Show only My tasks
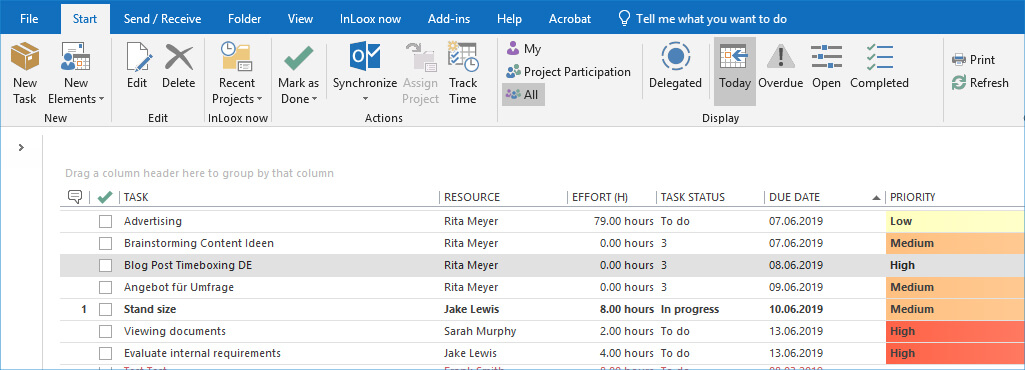Viewport: 1025px width, 370px height. [524, 49]
